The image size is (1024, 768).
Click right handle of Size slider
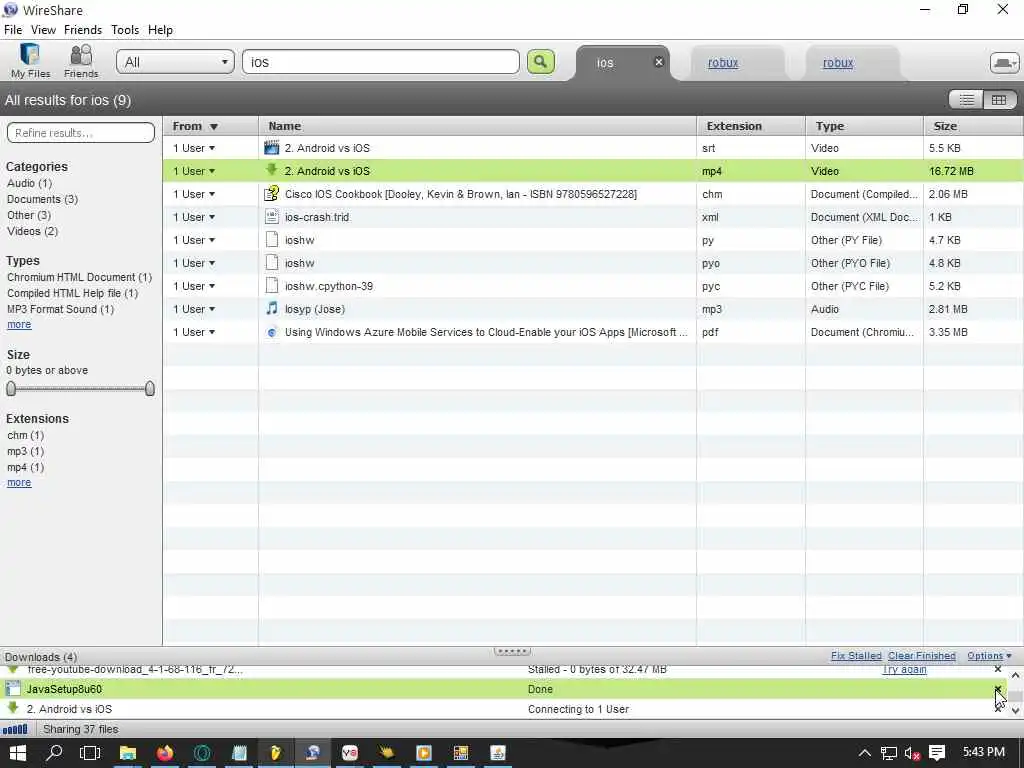click(150, 389)
